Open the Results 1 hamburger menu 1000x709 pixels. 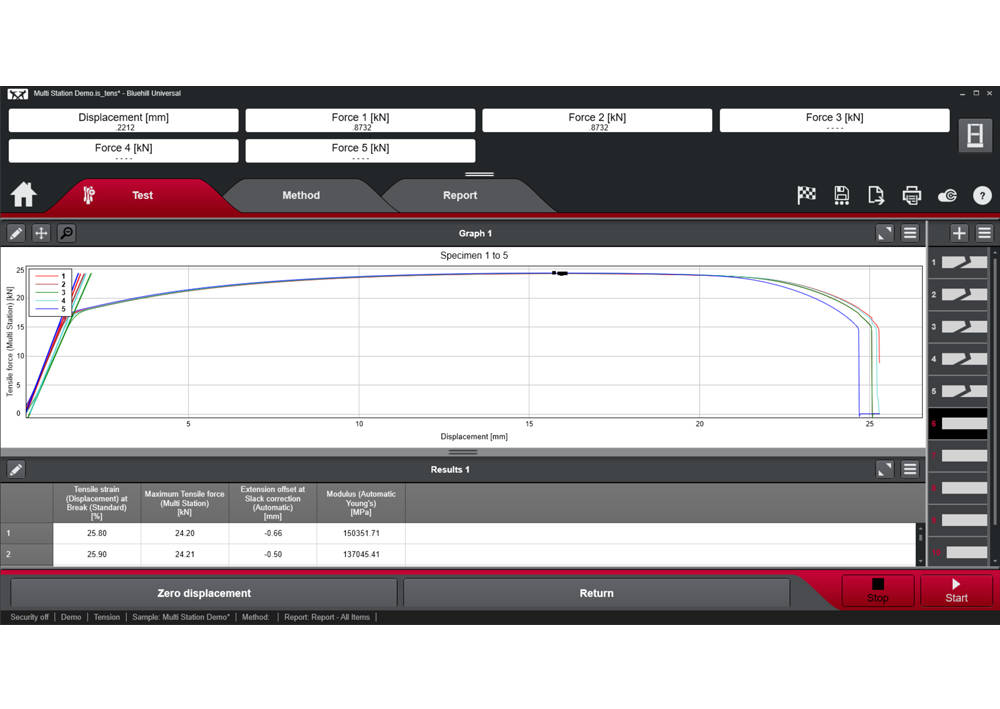pos(910,469)
